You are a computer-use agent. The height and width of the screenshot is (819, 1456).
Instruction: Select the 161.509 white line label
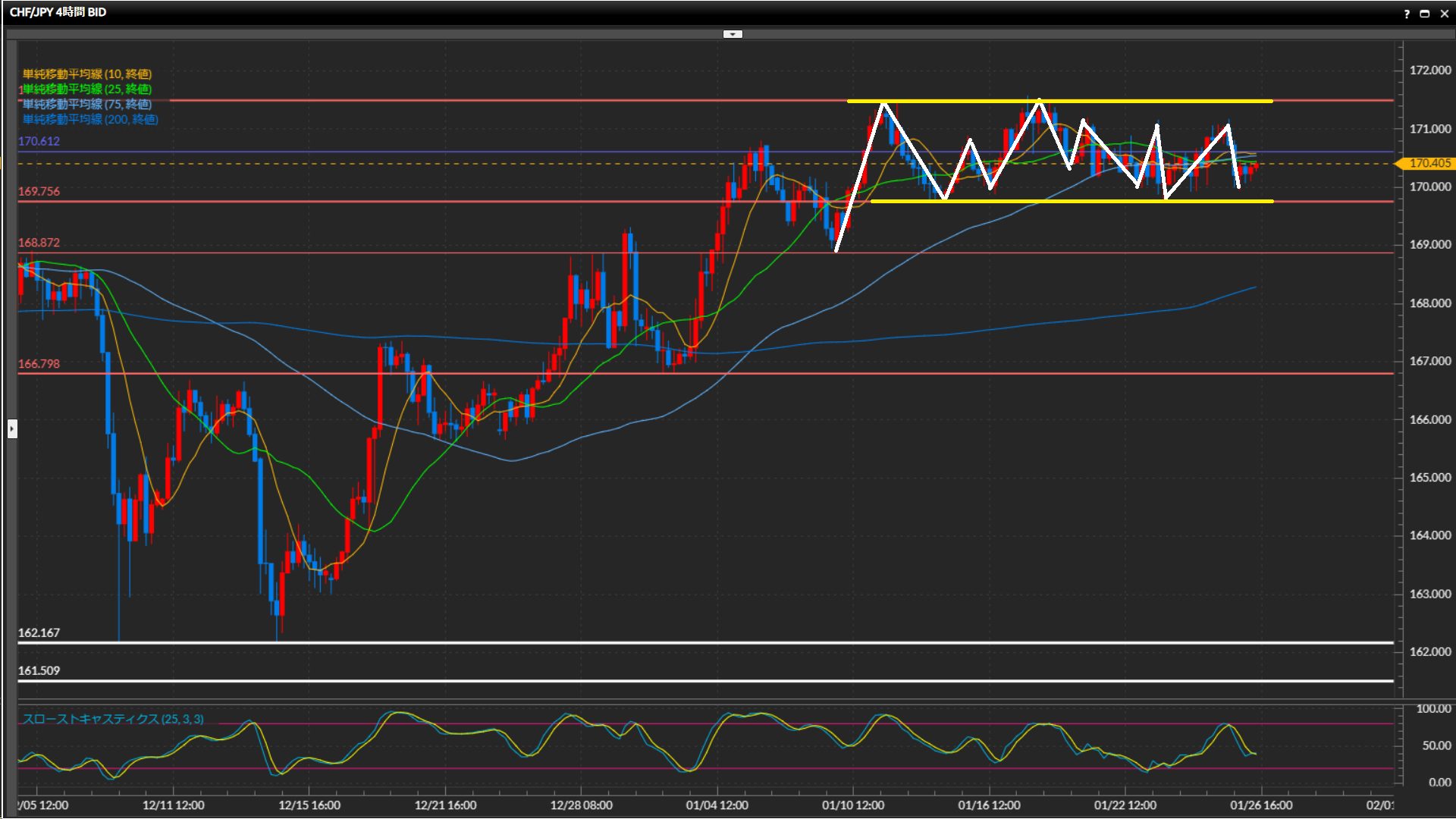39,670
